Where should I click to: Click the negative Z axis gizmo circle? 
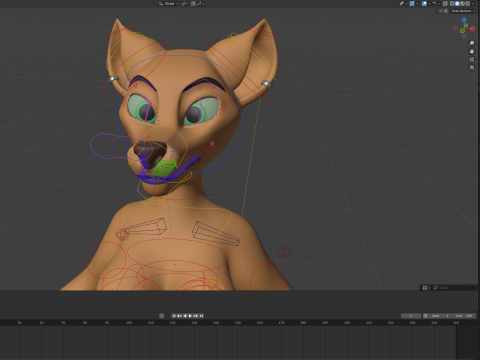[464, 36]
